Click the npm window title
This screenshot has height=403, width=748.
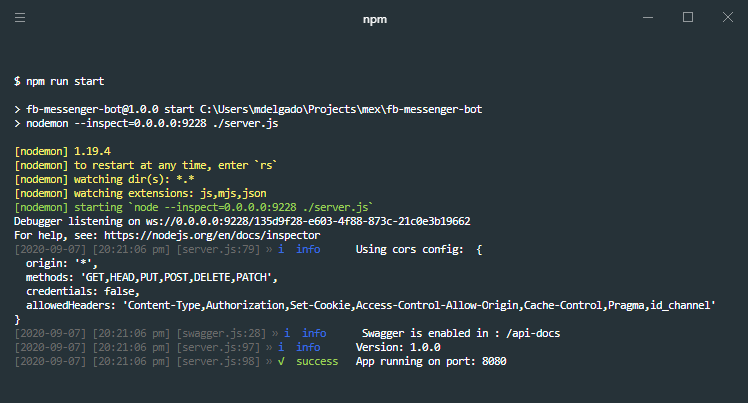[x=375, y=20]
